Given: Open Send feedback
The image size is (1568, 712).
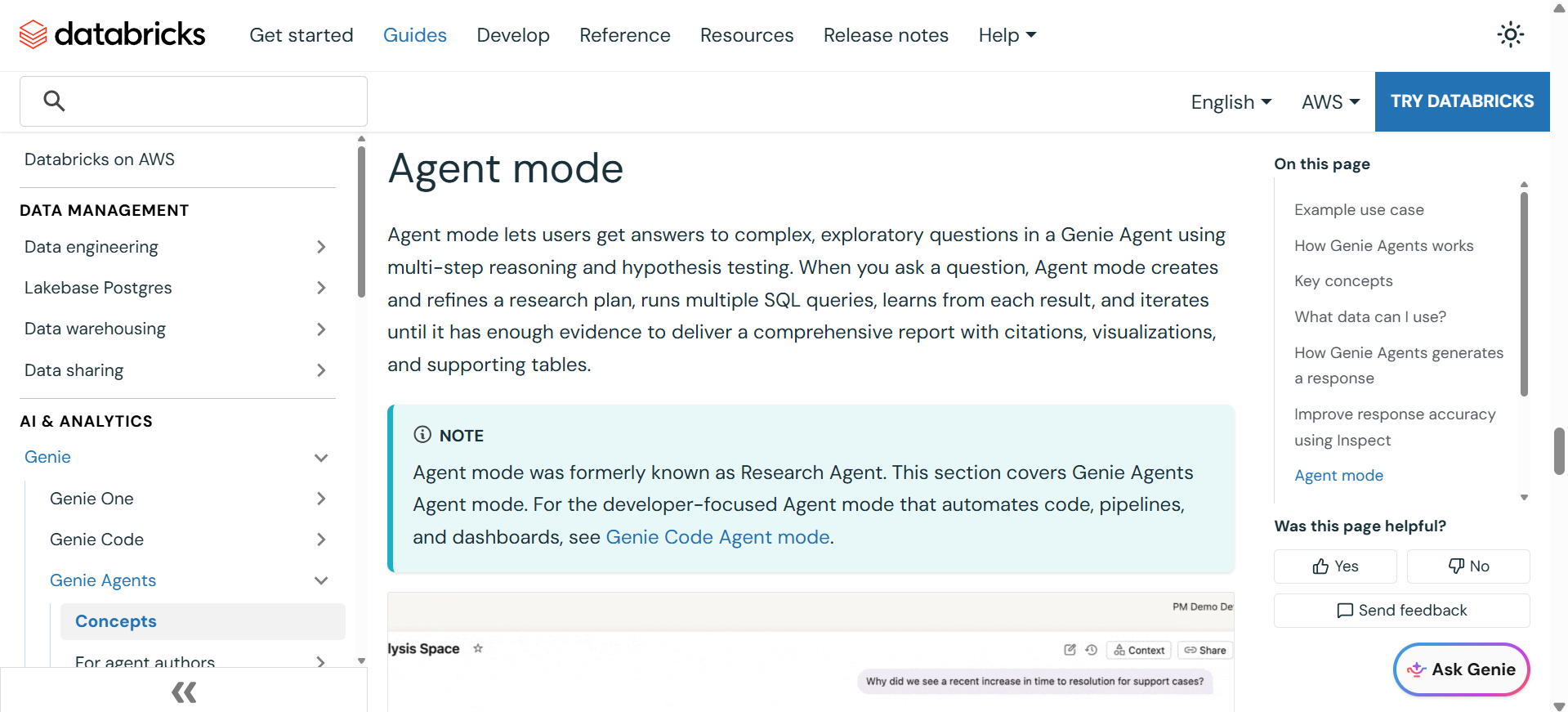Looking at the screenshot, I should coord(1401,610).
